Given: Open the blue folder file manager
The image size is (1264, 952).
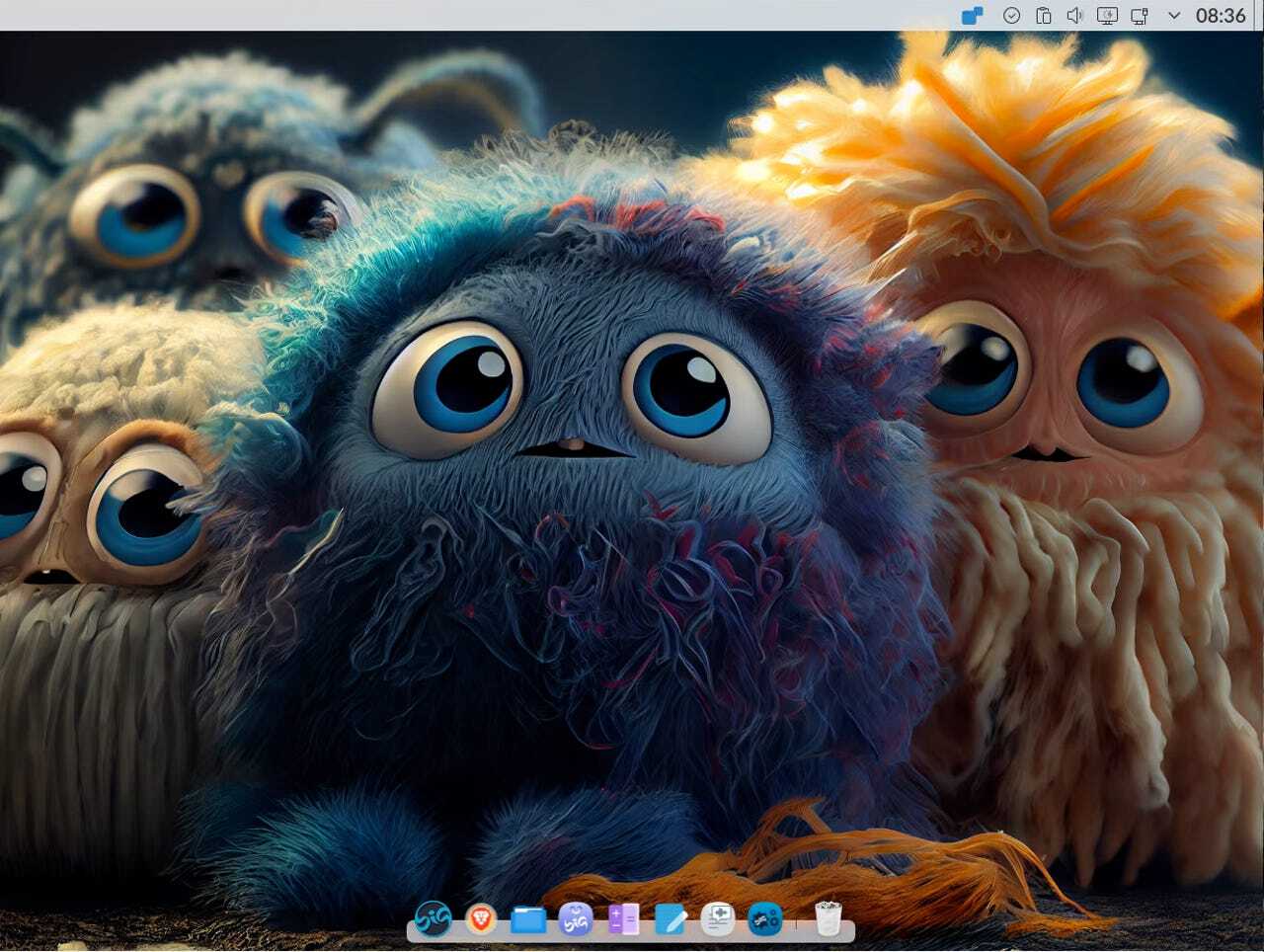Looking at the screenshot, I should tap(528, 919).
